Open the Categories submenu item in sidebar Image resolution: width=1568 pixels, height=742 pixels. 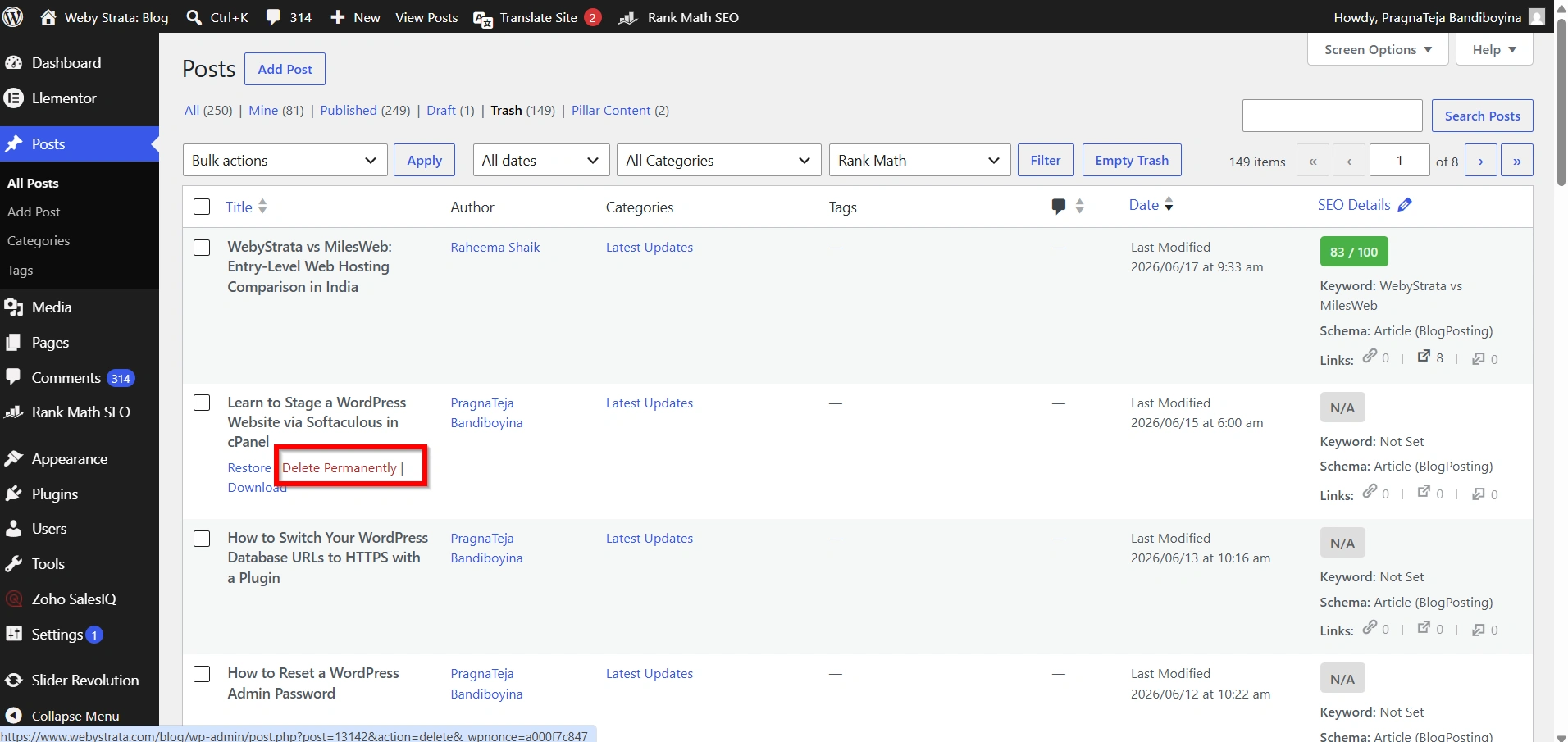39,241
